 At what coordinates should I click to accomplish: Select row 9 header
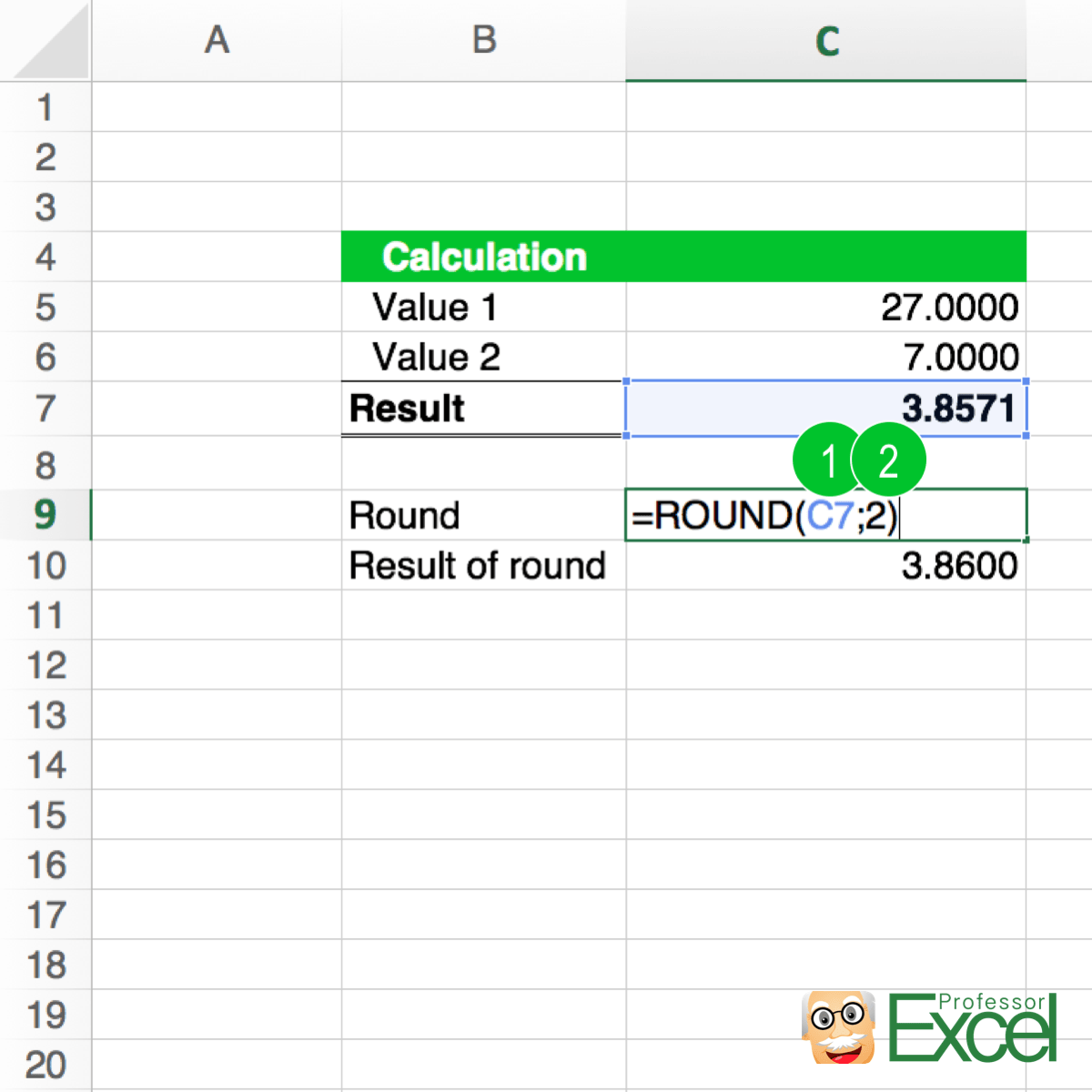pos(45,515)
